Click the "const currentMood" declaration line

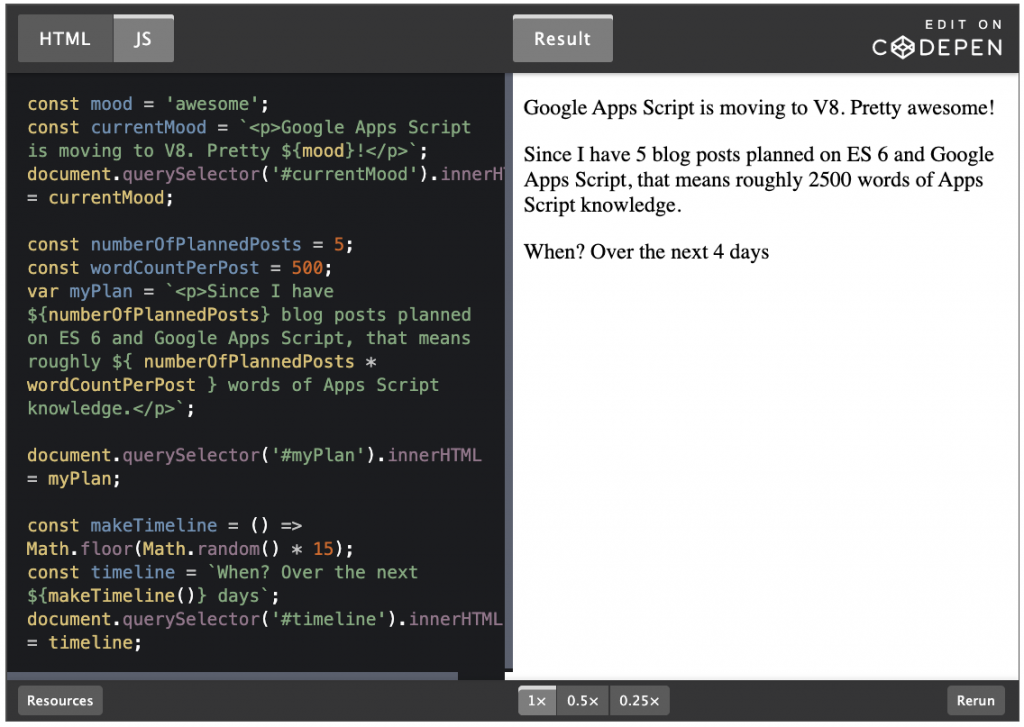[249, 127]
